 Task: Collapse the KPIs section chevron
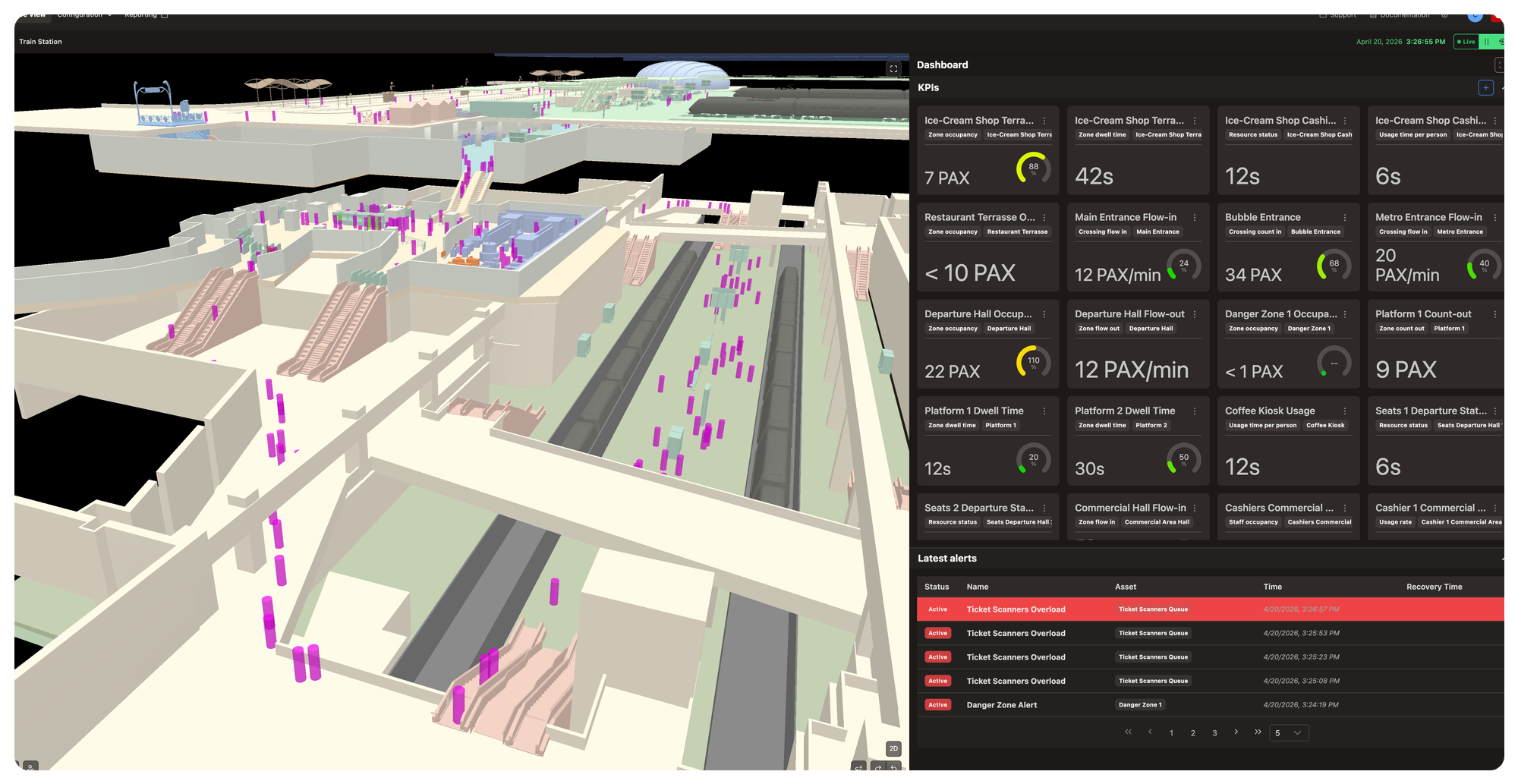click(x=1504, y=87)
